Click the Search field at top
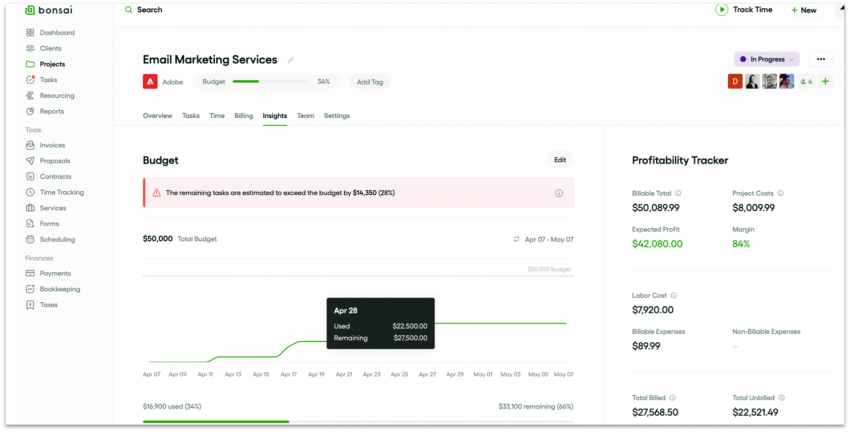The image size is (850, 432). [149, 10]
